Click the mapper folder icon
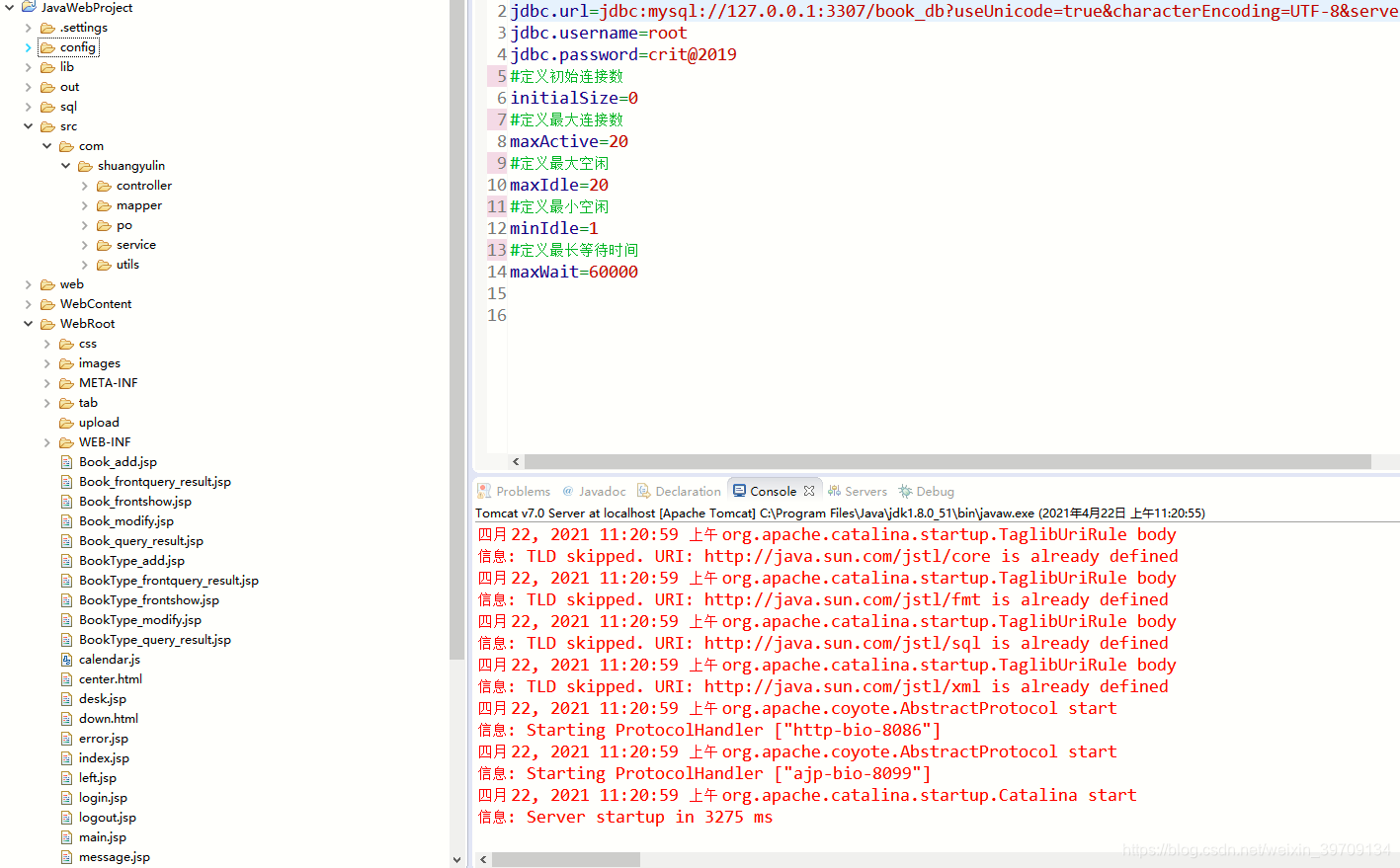 coord(104,205)
